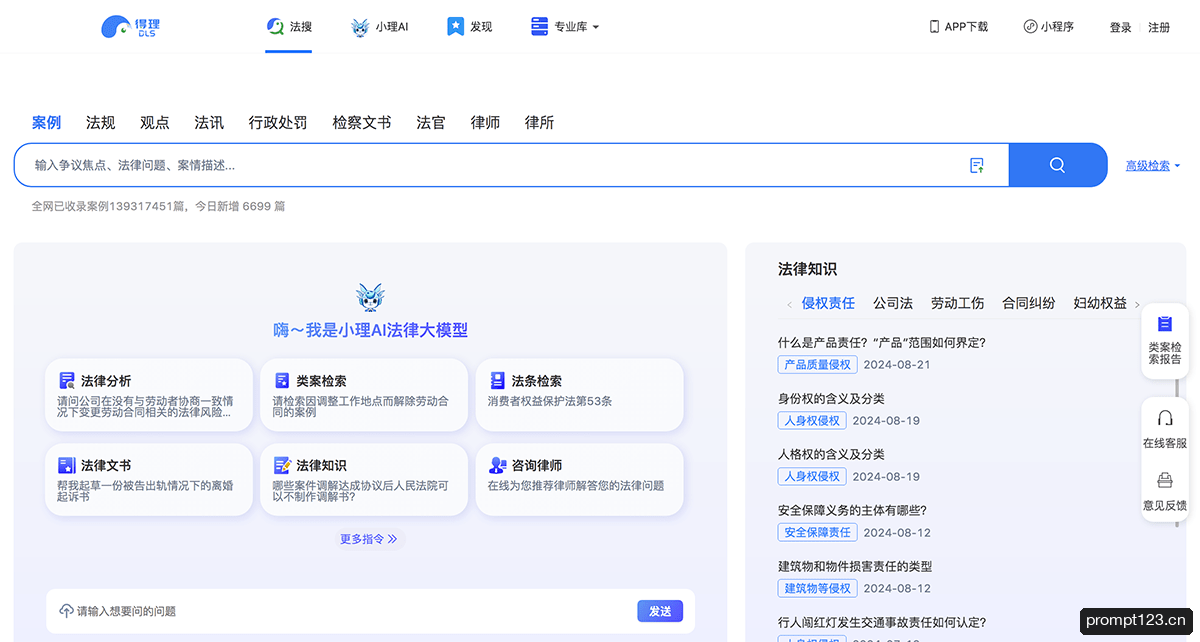Open the 小程序 mini program link
1200x642 pixels.
1048,27
